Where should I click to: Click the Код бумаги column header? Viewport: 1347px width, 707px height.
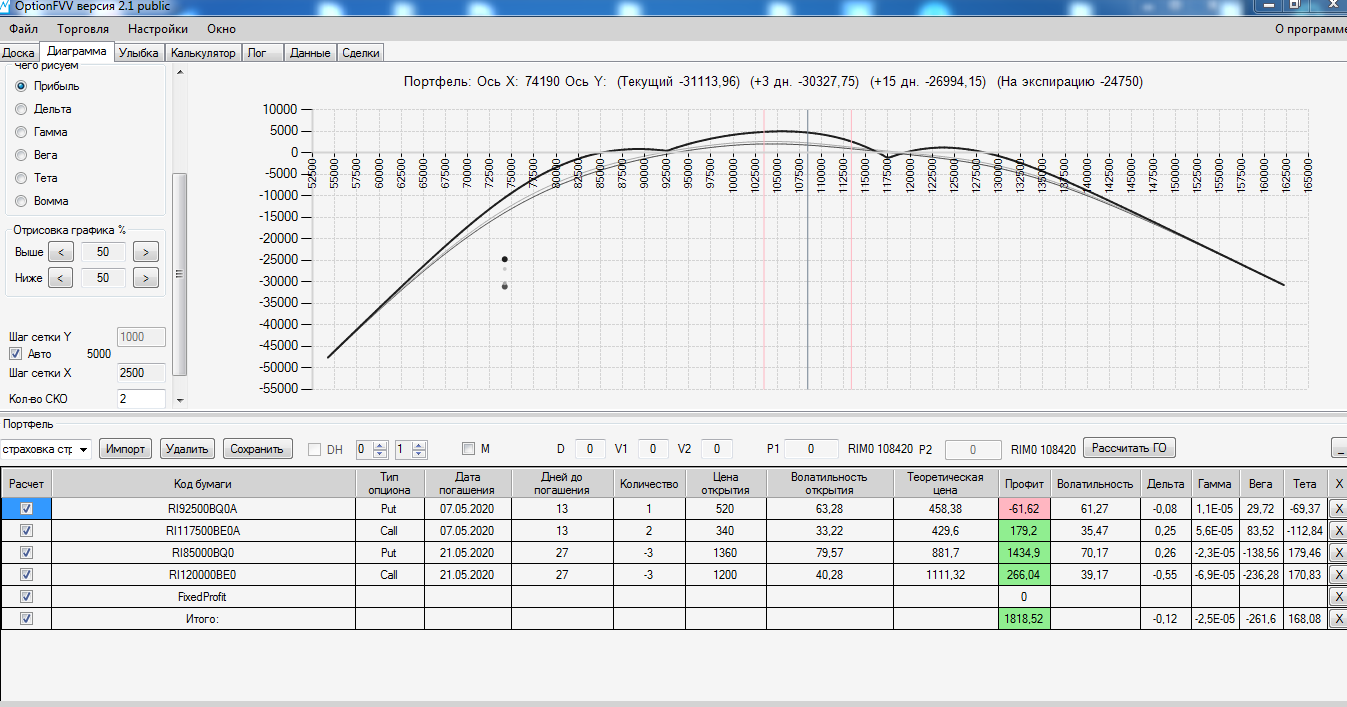[x=204, y=483]
